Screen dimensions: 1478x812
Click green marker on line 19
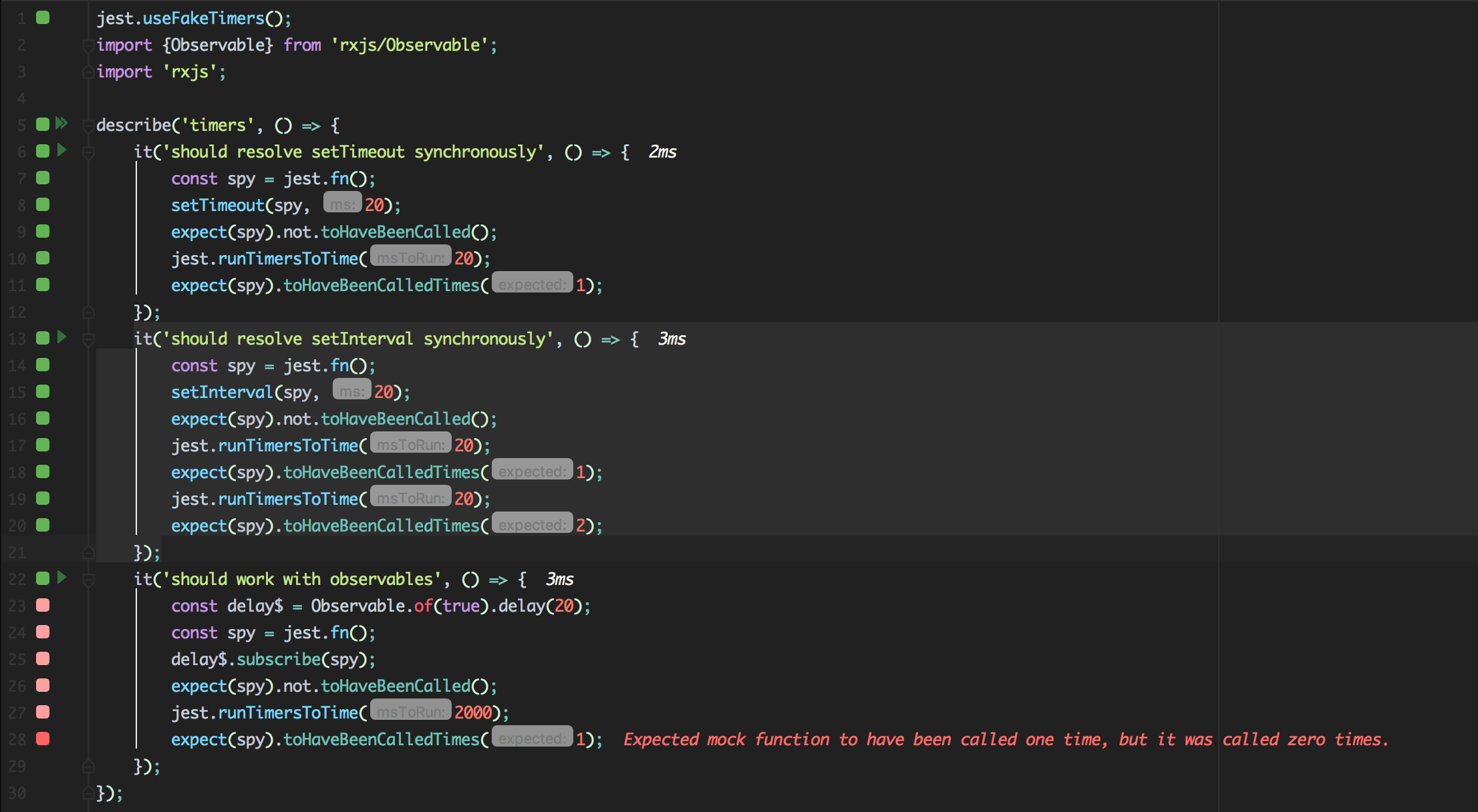(x=43, y=498)
